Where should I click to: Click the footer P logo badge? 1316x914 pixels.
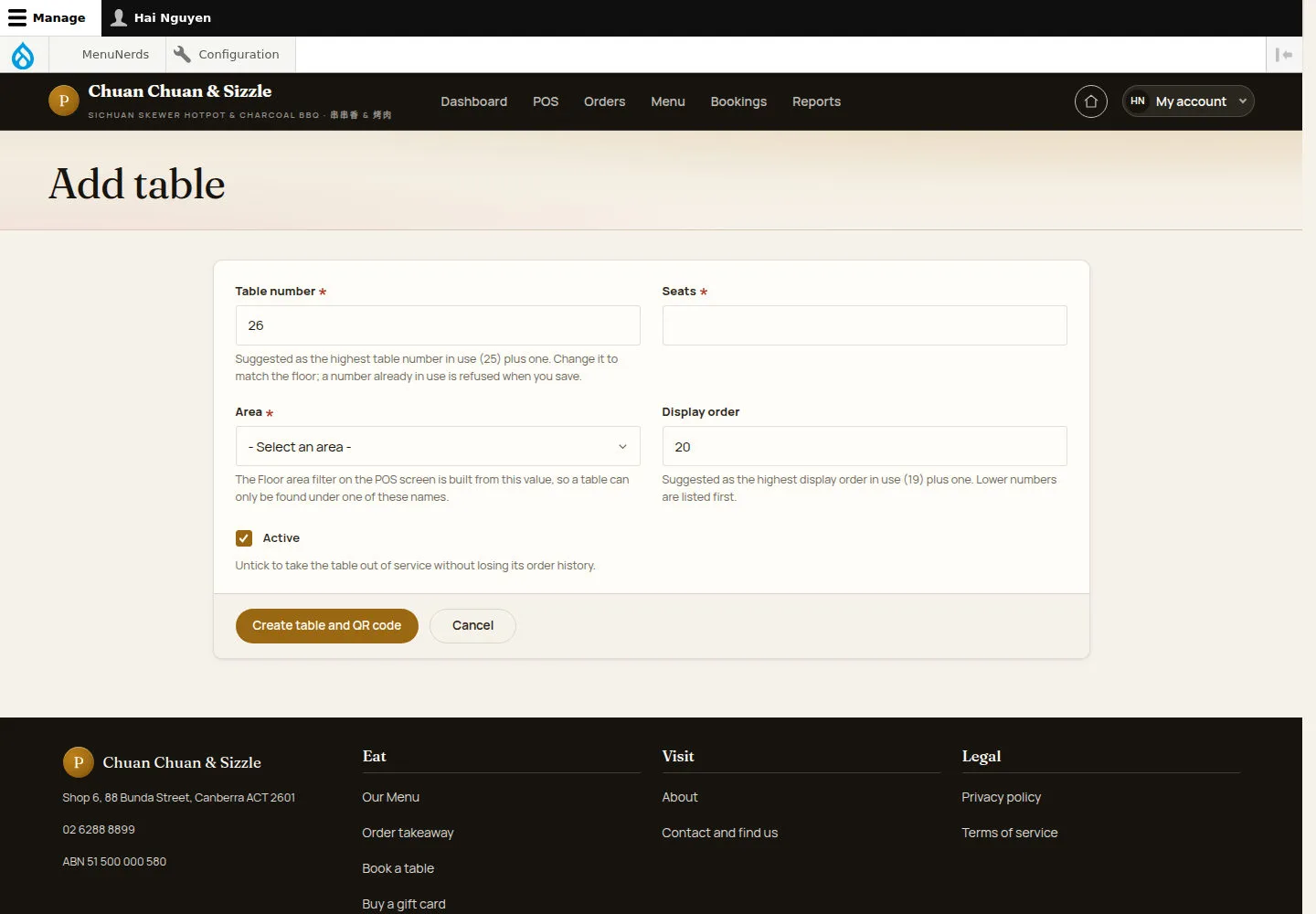(79, 762)
